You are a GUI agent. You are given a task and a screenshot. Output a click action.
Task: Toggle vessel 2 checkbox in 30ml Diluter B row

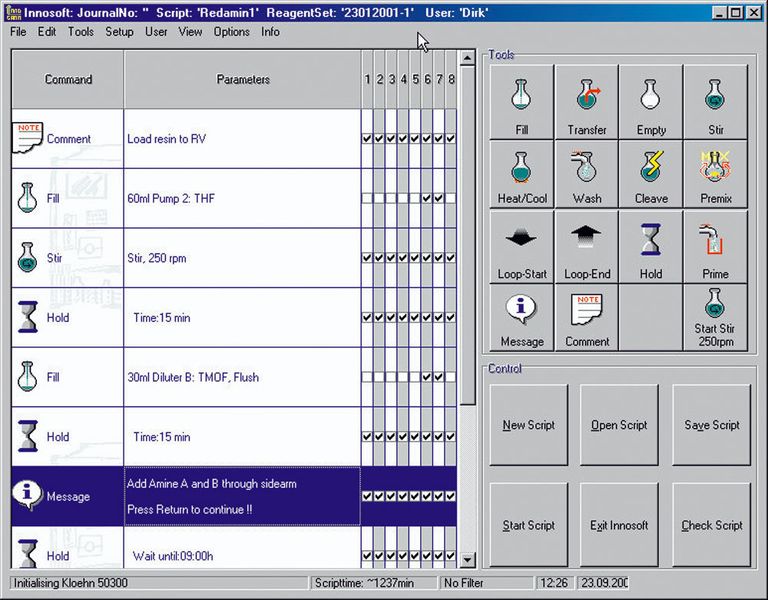click(379, 377)
